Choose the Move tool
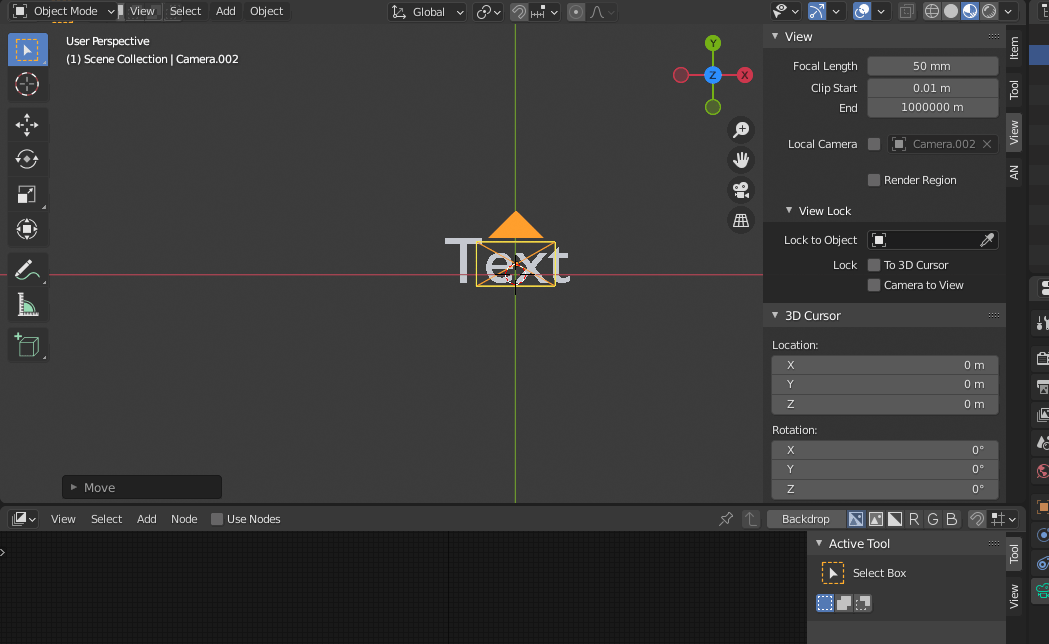The image size is (1049, 644). pos(27,124)
